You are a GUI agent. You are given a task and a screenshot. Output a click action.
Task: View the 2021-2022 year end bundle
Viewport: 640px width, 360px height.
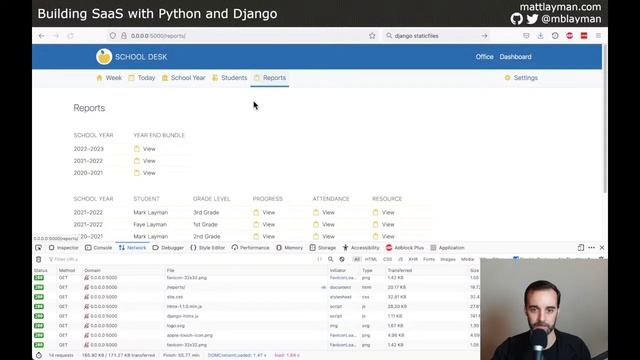click(x=145, y=161)
